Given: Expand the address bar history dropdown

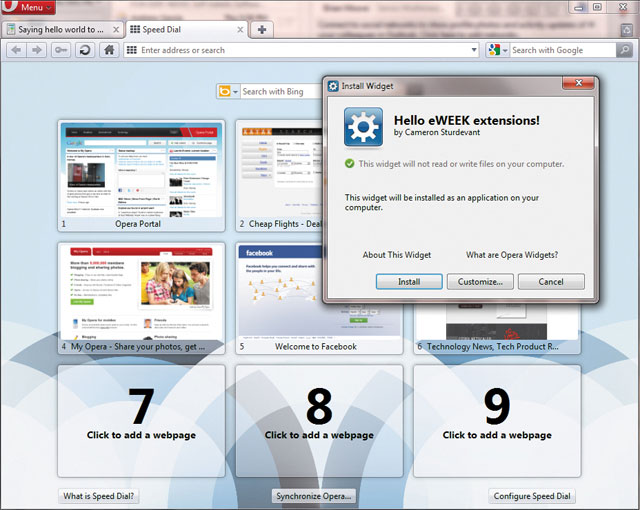Looking at the screenshot, I should pos(474,50).
